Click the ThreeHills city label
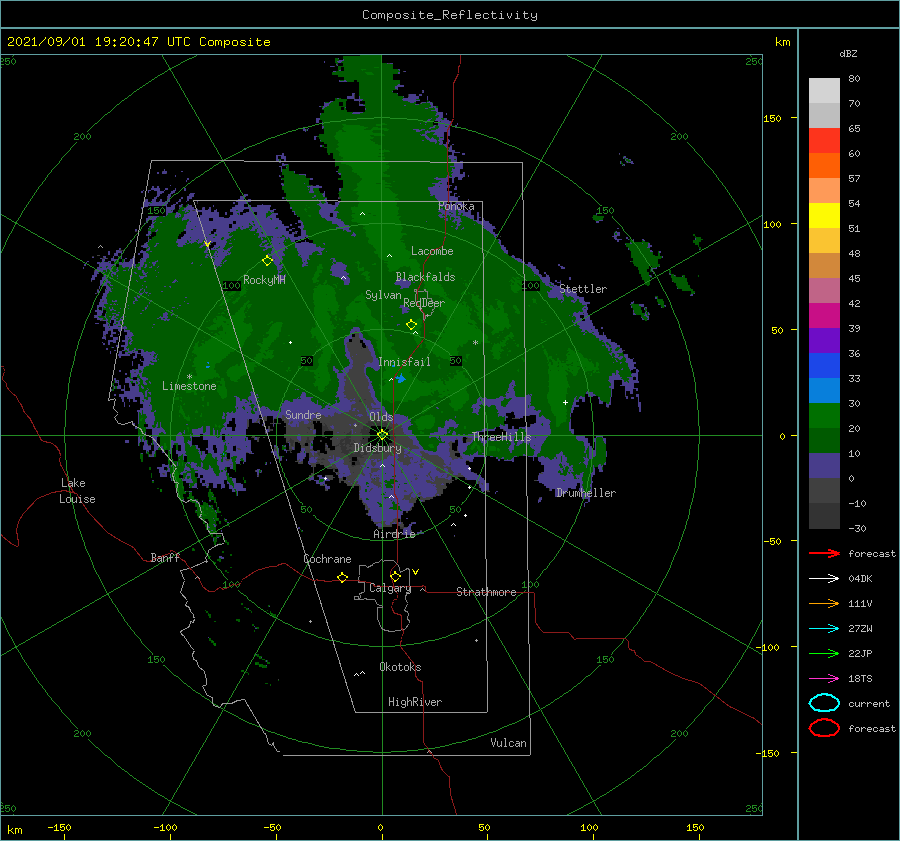The width and height of the screenshot is (900, 841). tap(501, 437)
